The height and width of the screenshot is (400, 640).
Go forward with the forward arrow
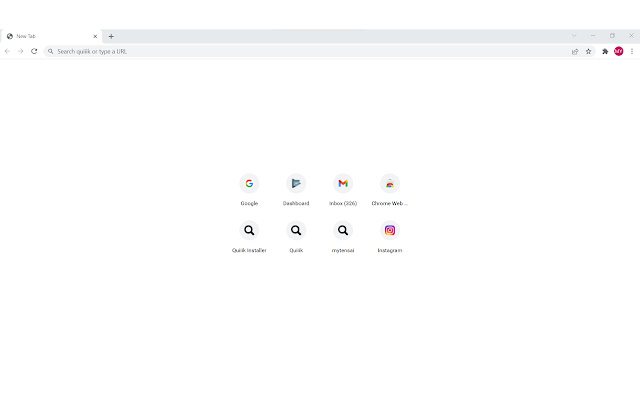point(21,51)
